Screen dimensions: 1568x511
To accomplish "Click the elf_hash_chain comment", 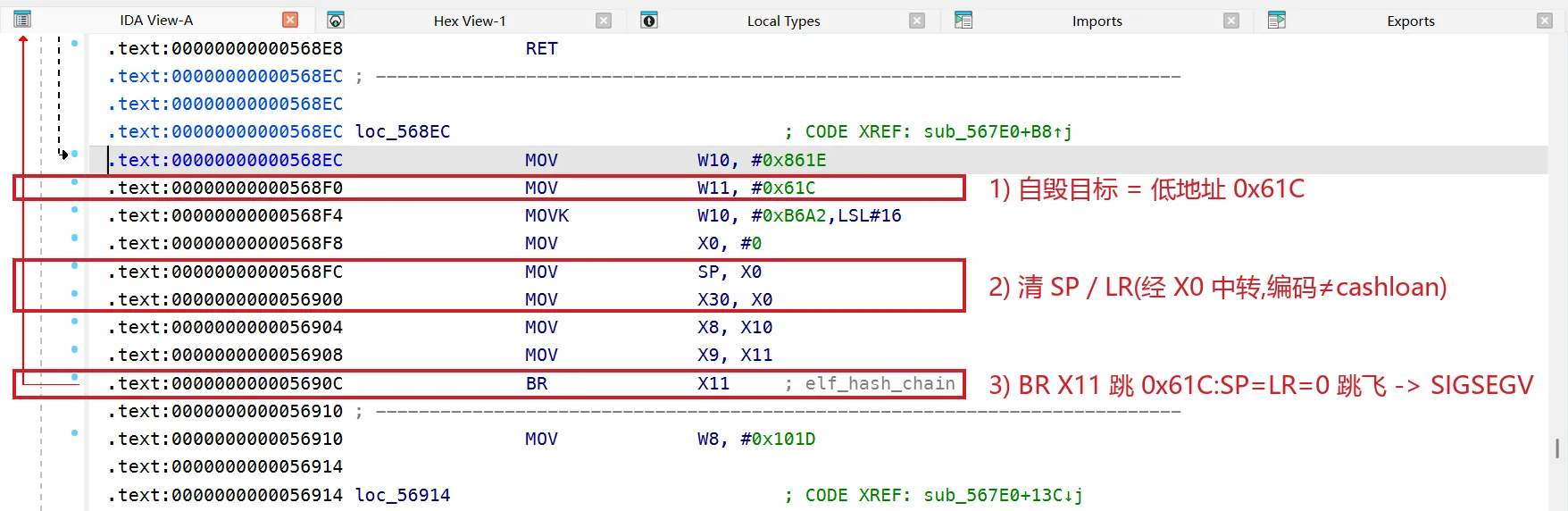I will click(880, 384).
